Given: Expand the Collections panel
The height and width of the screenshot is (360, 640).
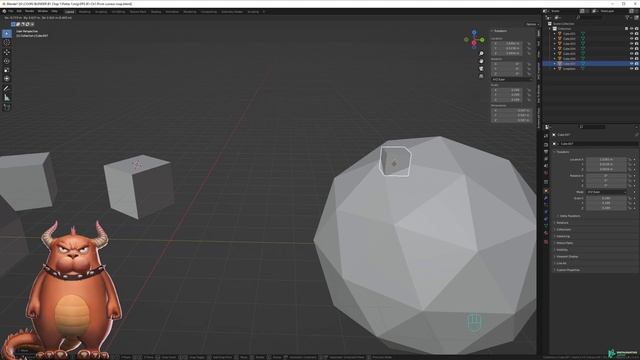Looking at the screenshot, I should tap(564, 229).
